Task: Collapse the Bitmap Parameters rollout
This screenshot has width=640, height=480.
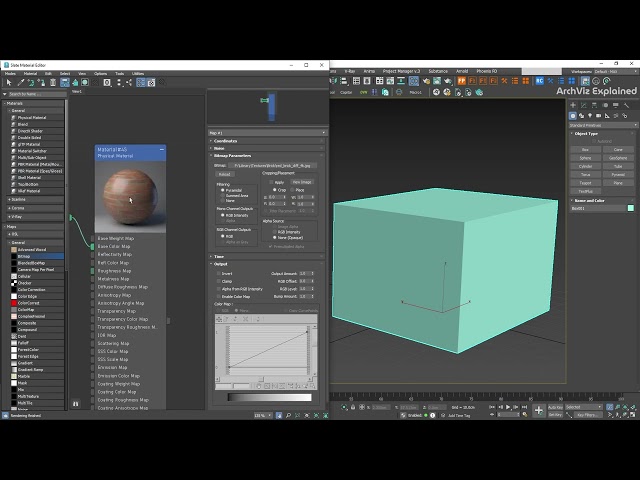Action: [267, 156]
